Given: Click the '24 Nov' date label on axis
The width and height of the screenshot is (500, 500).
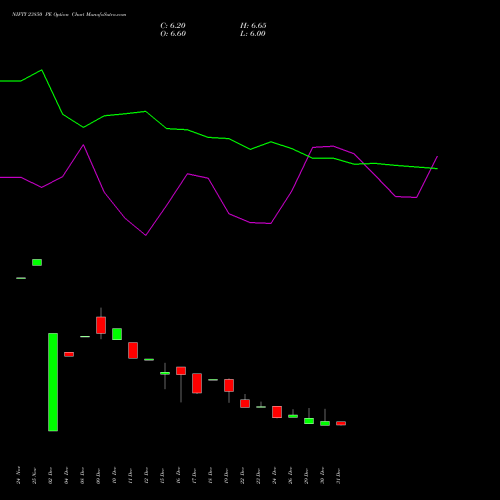Looking at the screenshot, I should click(x=19, y=475).
